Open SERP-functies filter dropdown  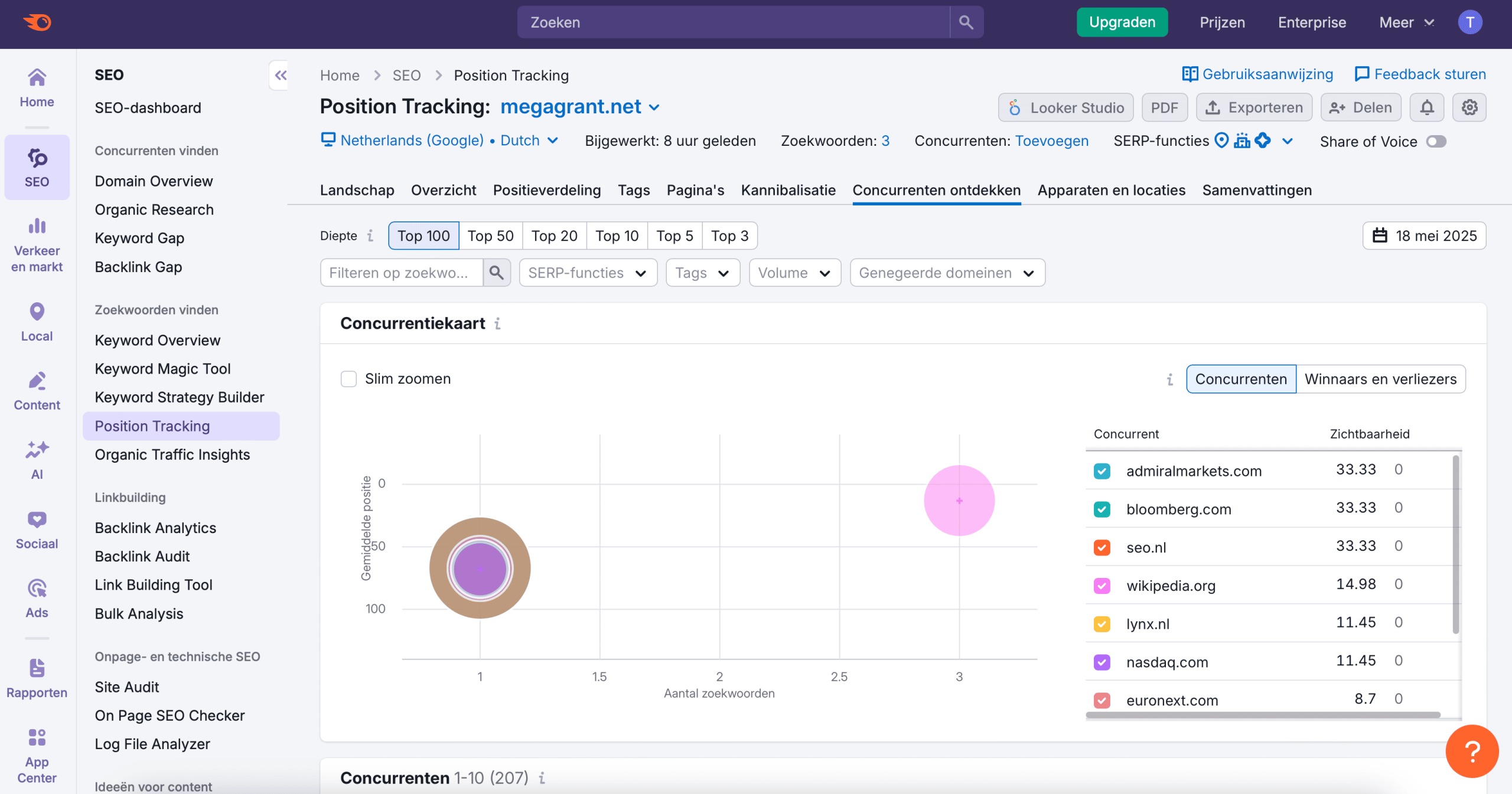pyautogui.click(x=588, y=273)
